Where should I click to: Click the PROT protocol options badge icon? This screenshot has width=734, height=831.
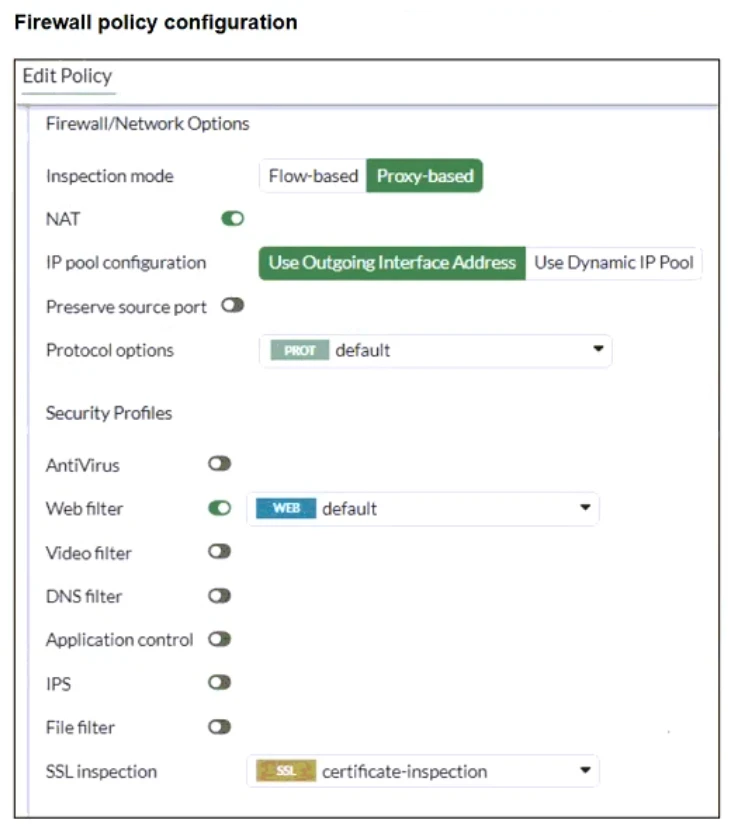pyautogui.click(x=299, y=351)
